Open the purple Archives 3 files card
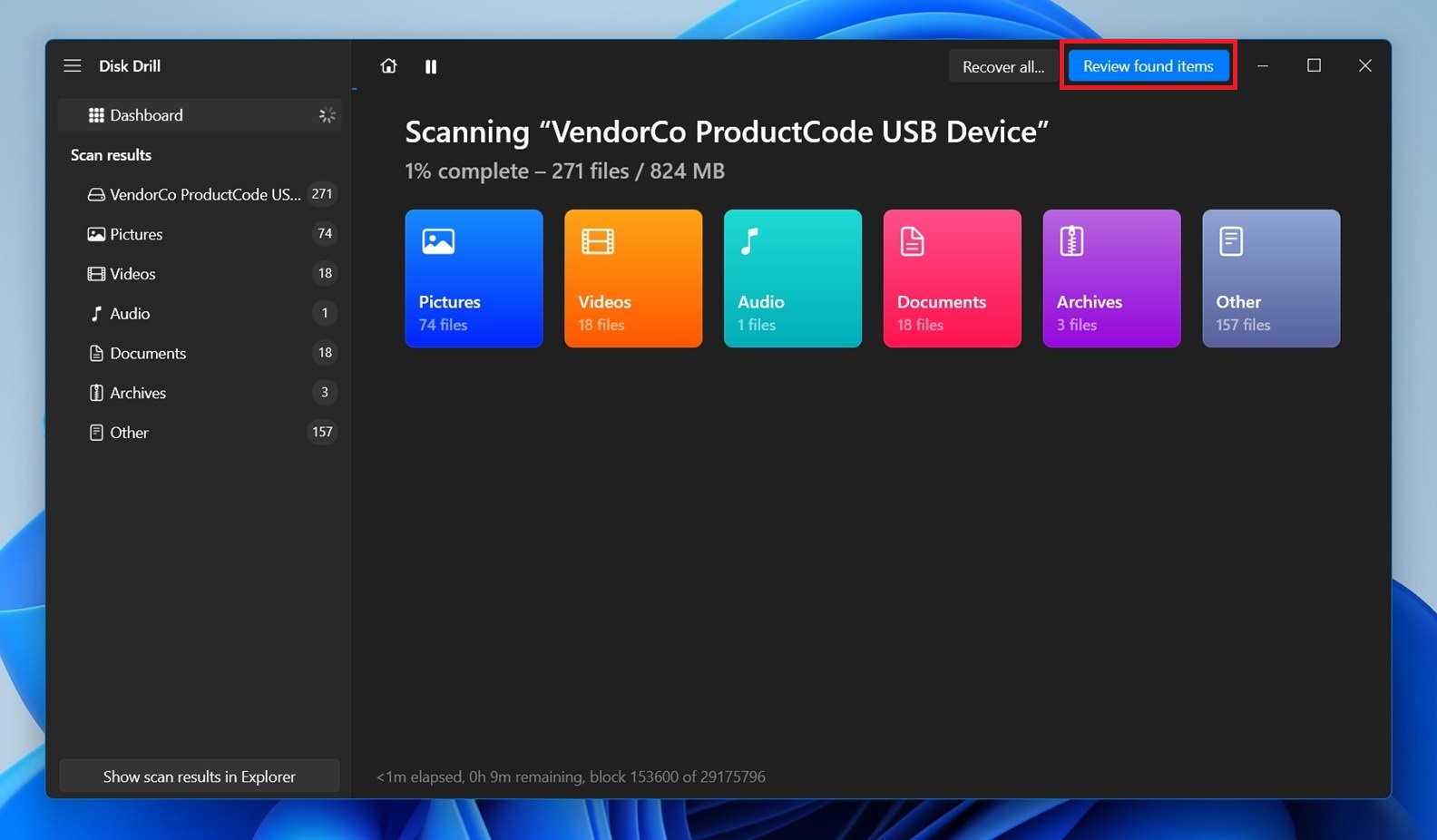Screen dimensions: 1437x840 1111,278
